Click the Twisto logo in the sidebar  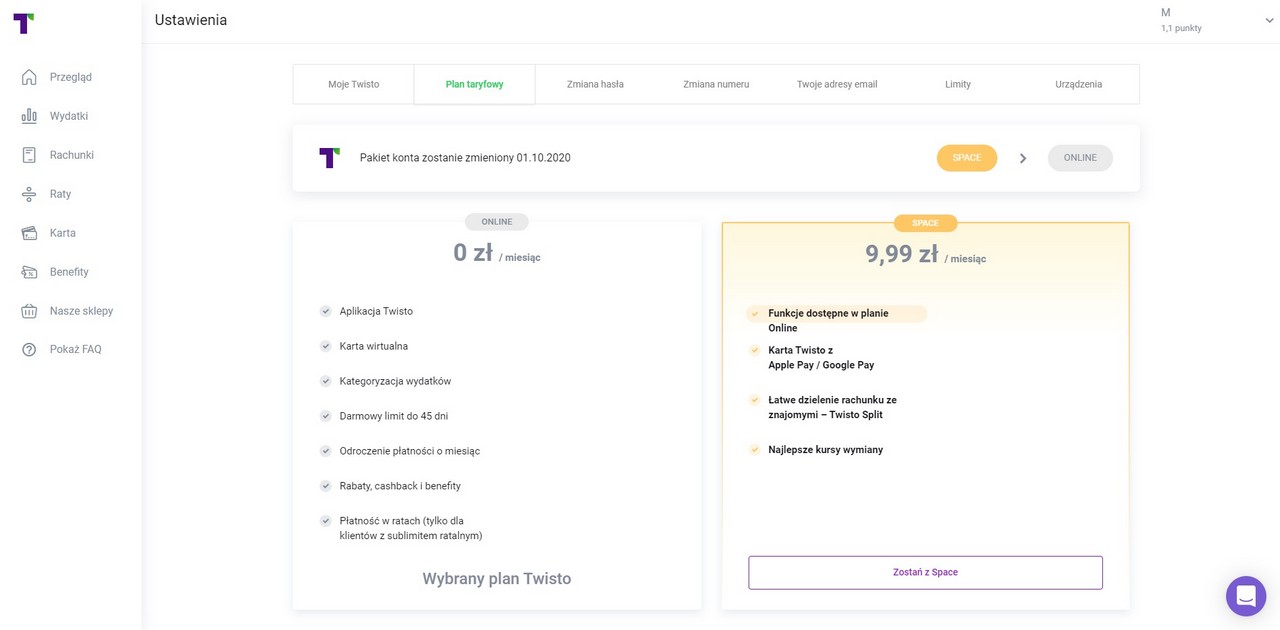[23, 23]
